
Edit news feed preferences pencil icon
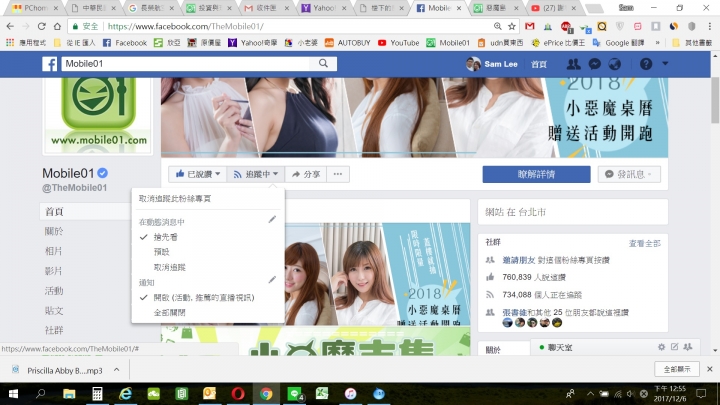(x=272, y=219)
